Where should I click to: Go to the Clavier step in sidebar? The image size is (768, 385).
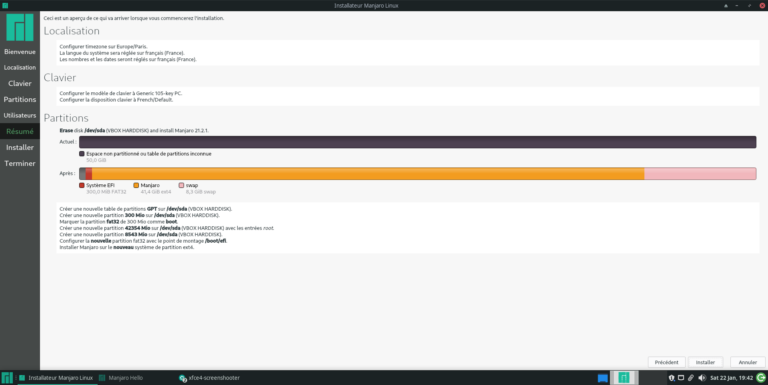pyautogui.click(x=20, y=83)
